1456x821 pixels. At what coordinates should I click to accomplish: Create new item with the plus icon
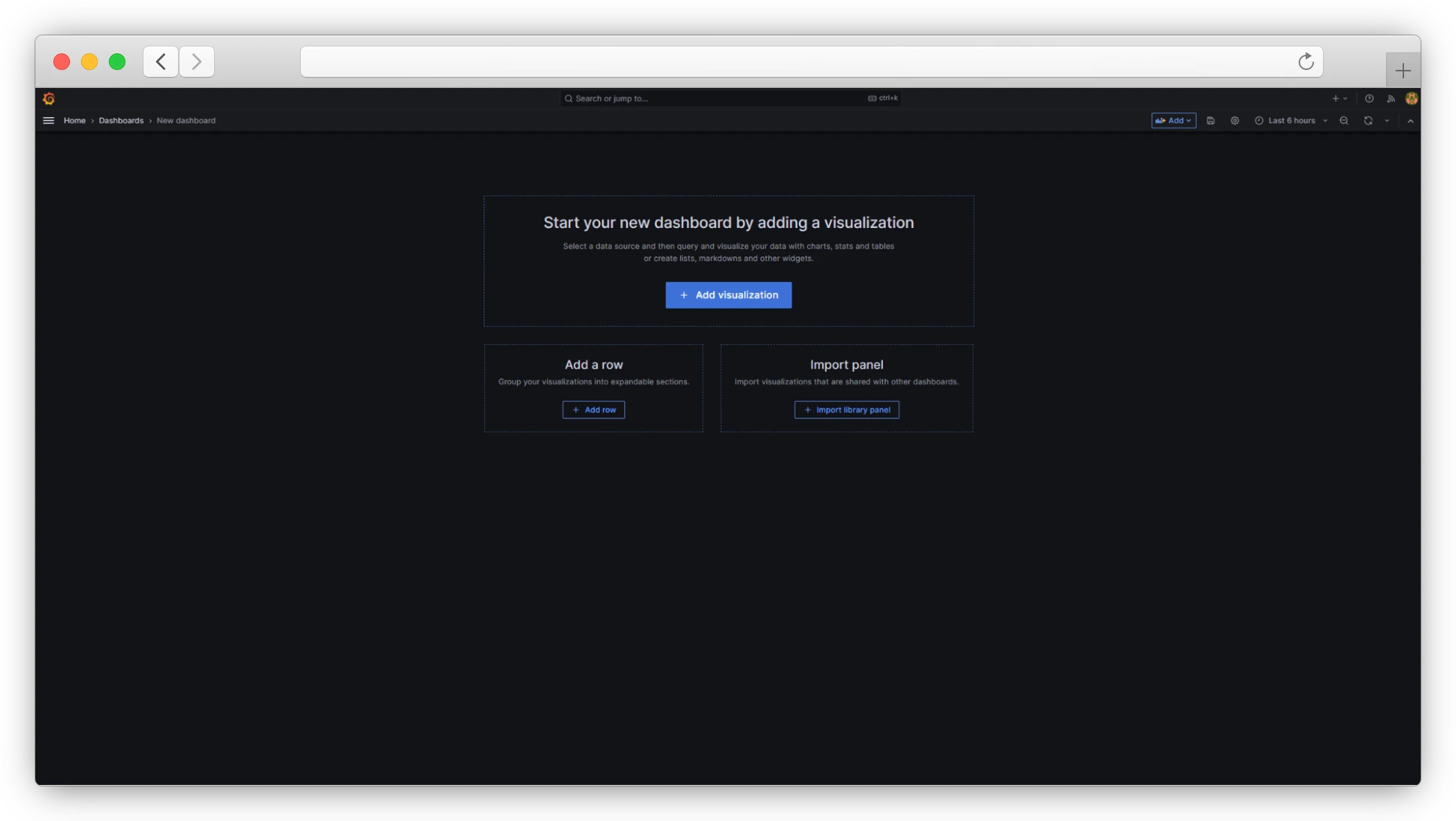[1335, 98]
